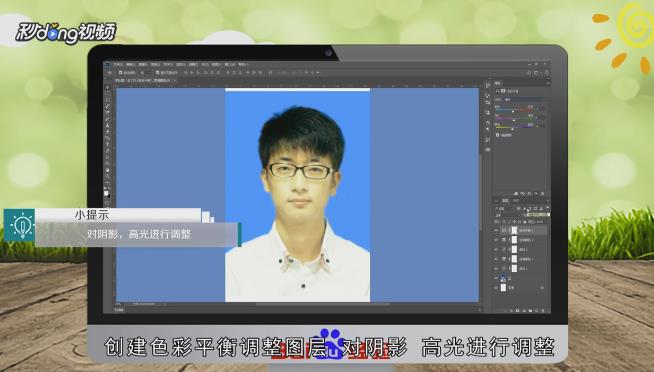Click the Yellow-Blue slider handle
Screen dimensions: 654x372
tap(512, 129)
